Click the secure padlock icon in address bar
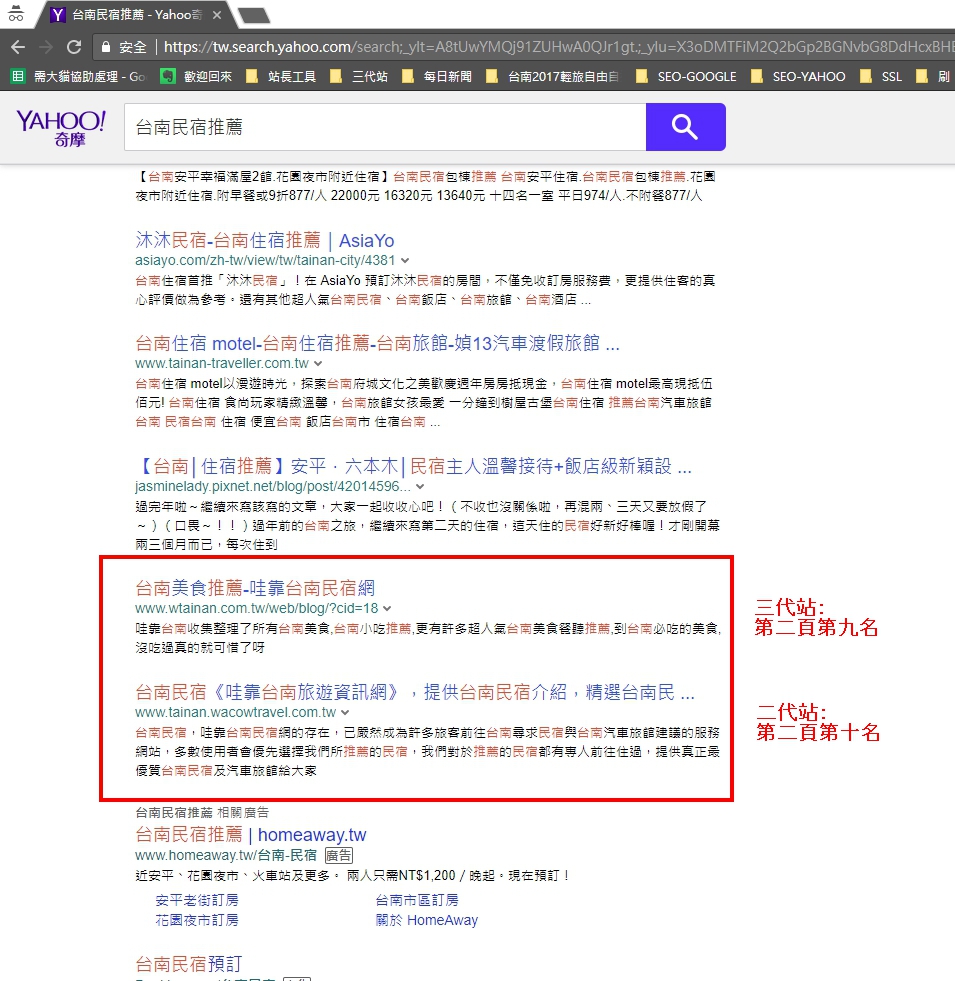The width and height of the screenshot is (955, 981). click(x=106, y=47)
